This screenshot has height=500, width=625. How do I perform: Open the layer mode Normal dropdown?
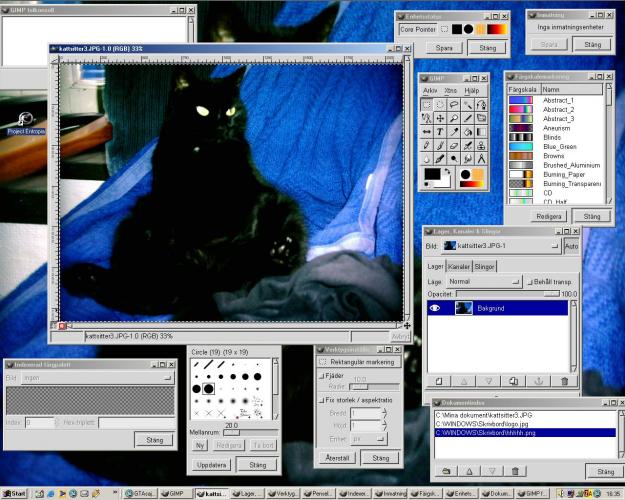click(x=487, y=282)
